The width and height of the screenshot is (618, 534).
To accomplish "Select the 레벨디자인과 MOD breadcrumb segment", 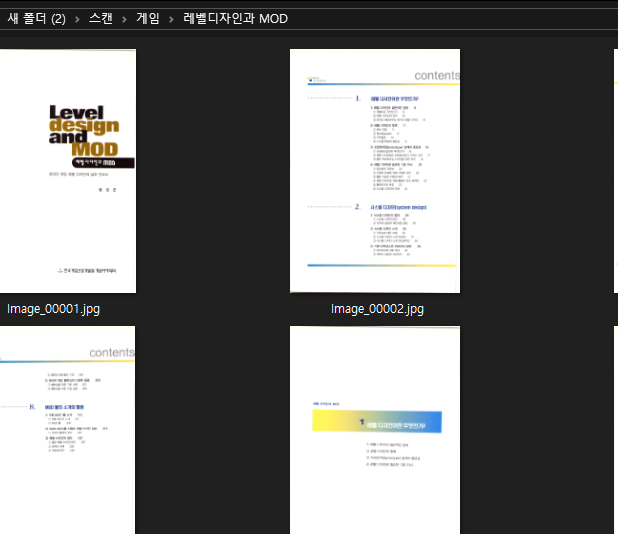I will point(235,19).
